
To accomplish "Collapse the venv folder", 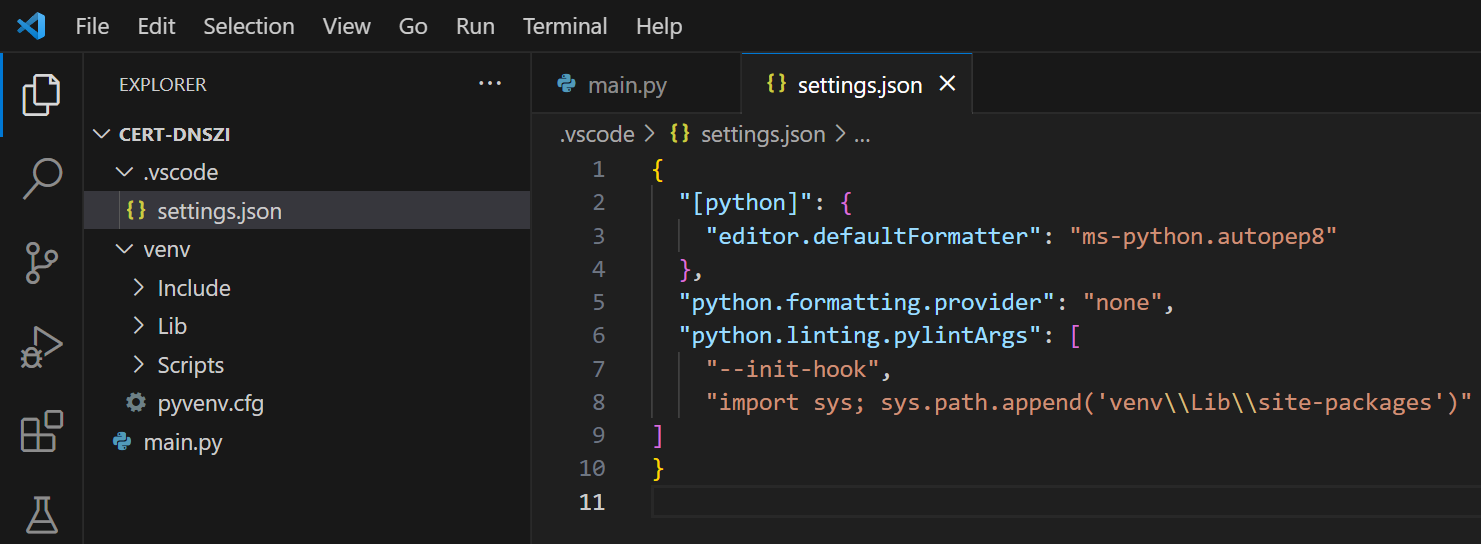I will [x=125, y=249].
